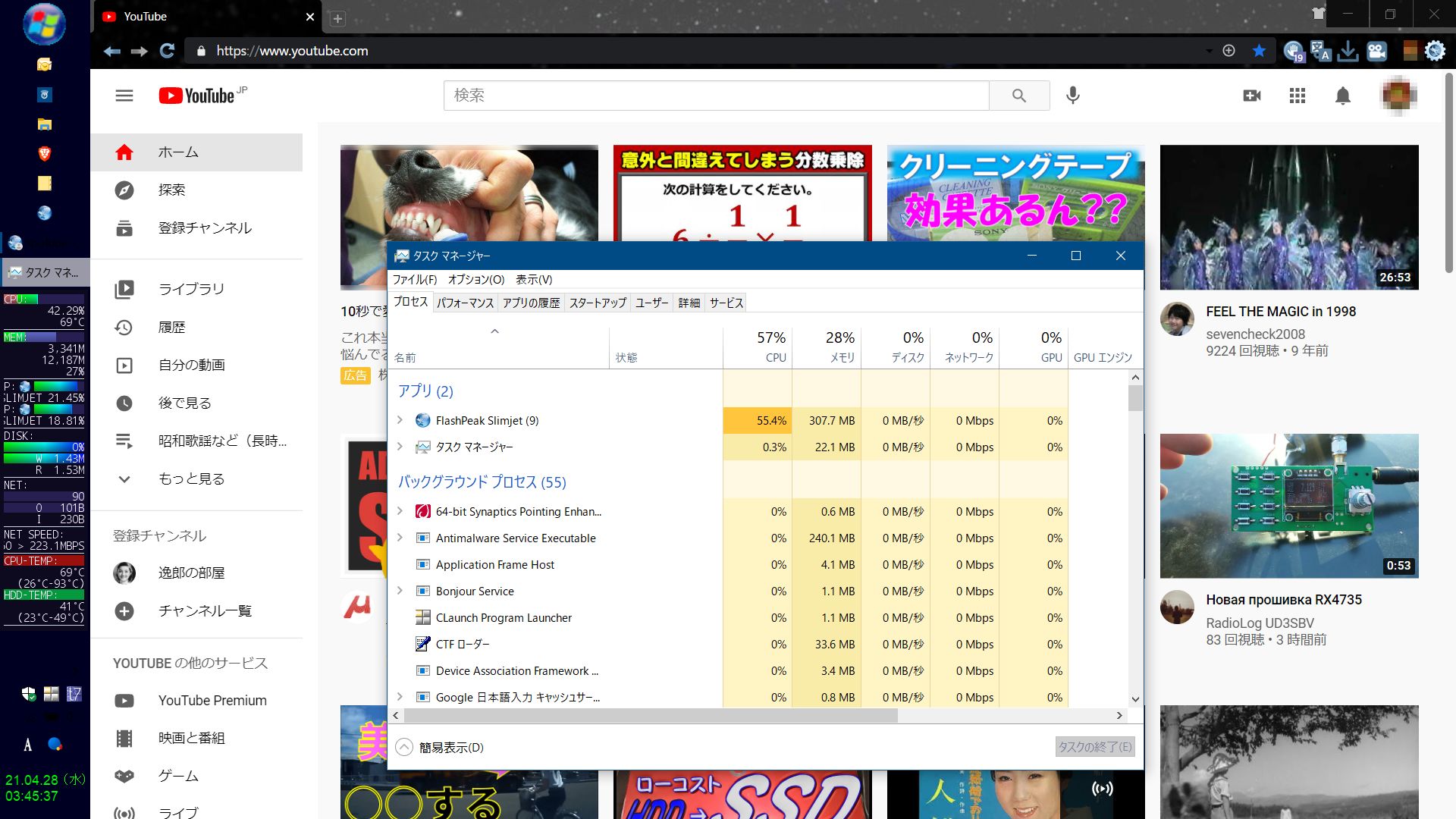Sort by the メモリ column header
The width and height of the screenshot is (1456, 819).
click(827, 347)
